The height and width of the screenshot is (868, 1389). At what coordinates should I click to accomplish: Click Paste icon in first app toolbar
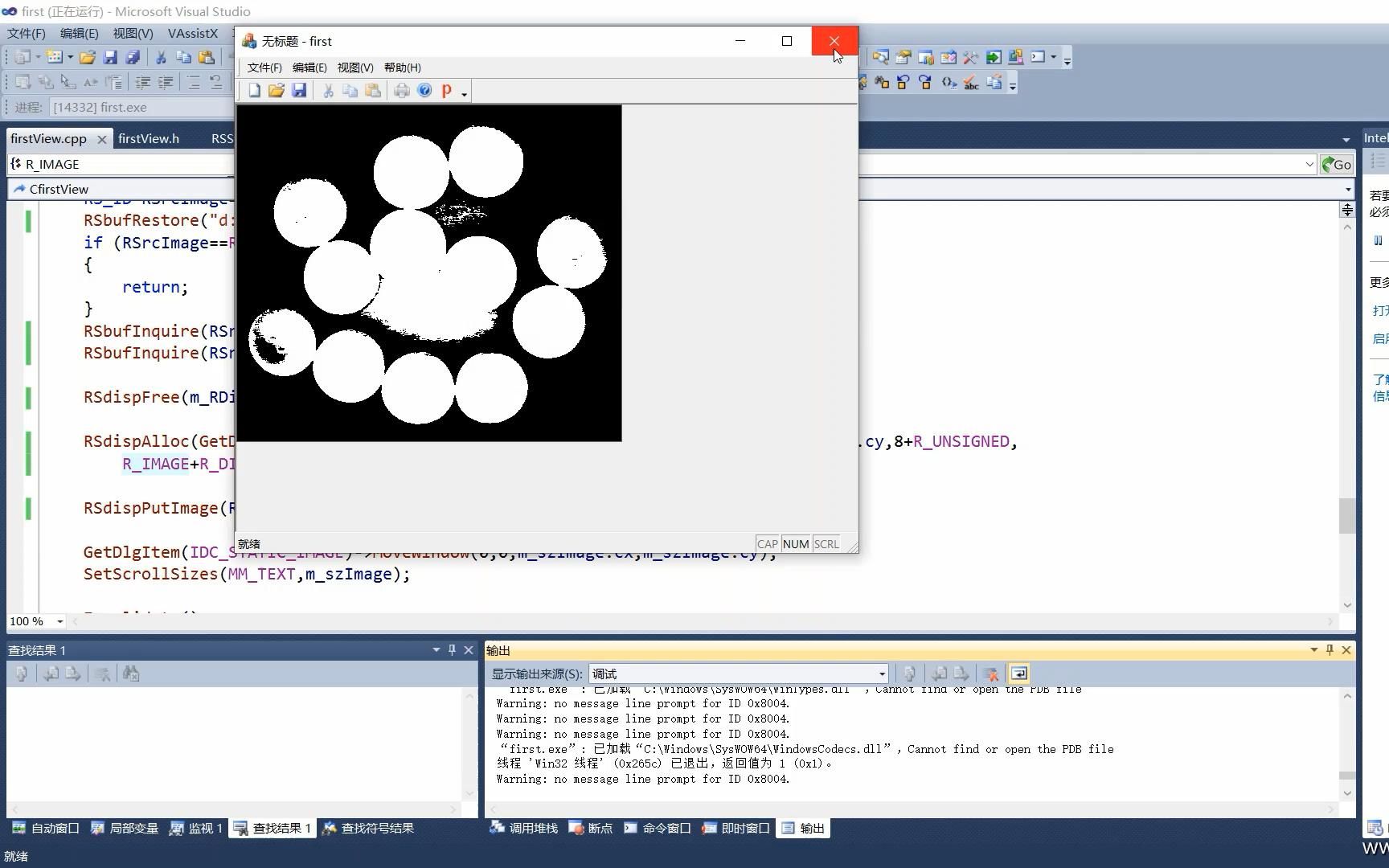372,90
